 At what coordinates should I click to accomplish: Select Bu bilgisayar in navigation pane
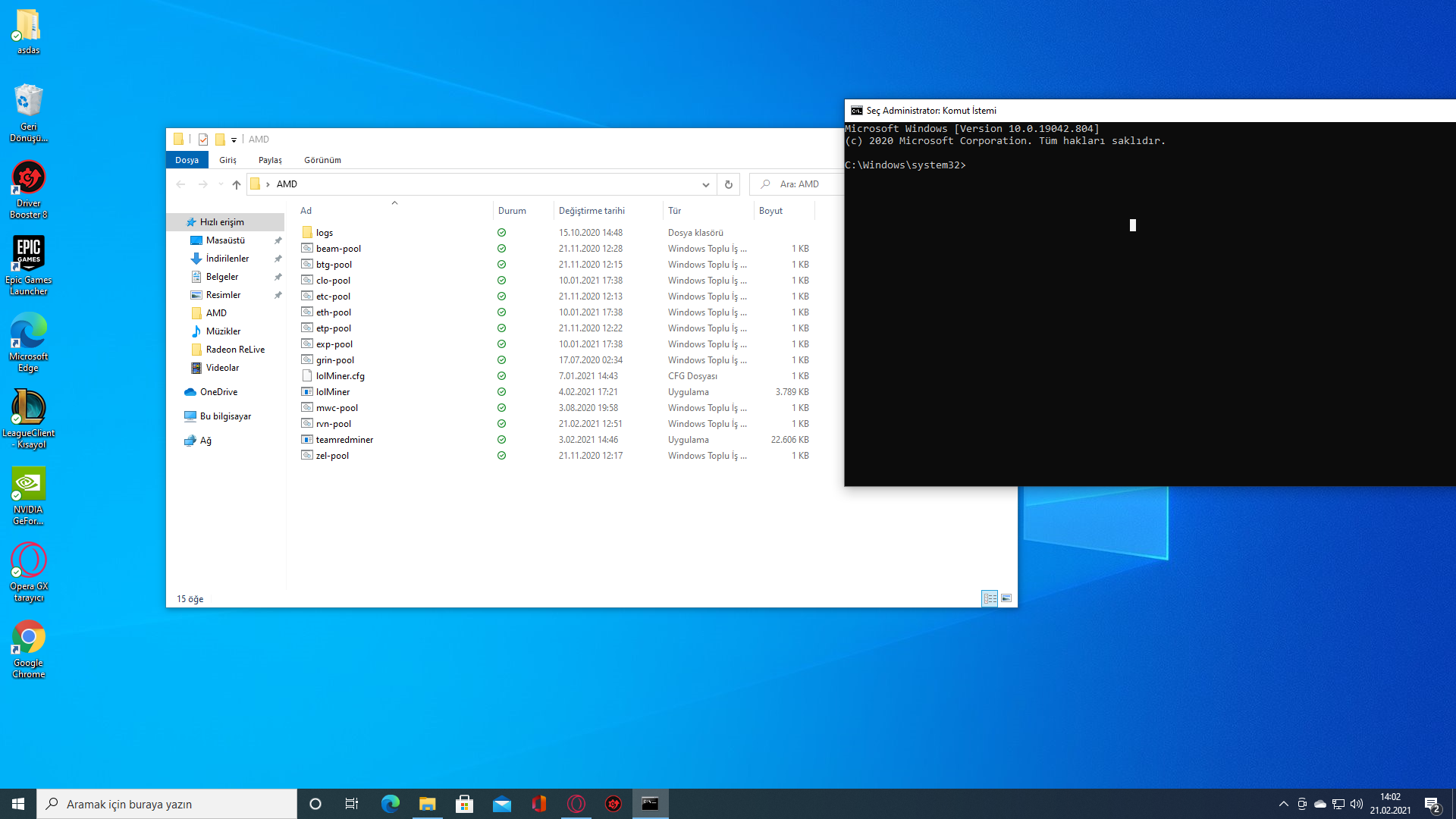pos(225,416)
